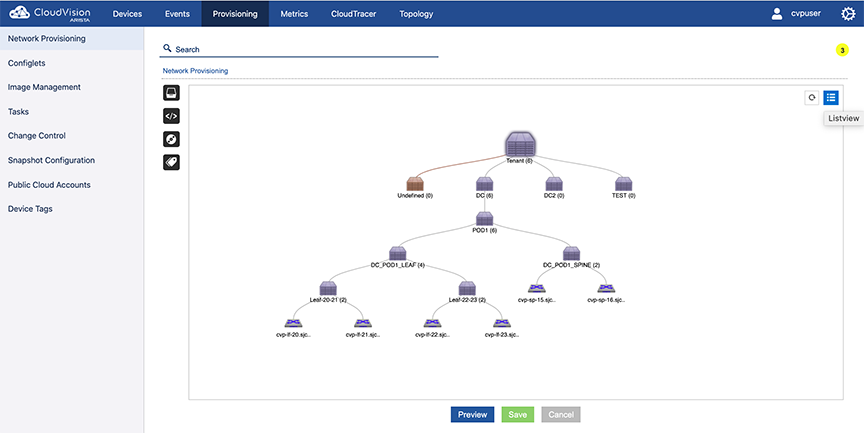
Task: Select the Tenant root container
Action: (x=520, y=145)
